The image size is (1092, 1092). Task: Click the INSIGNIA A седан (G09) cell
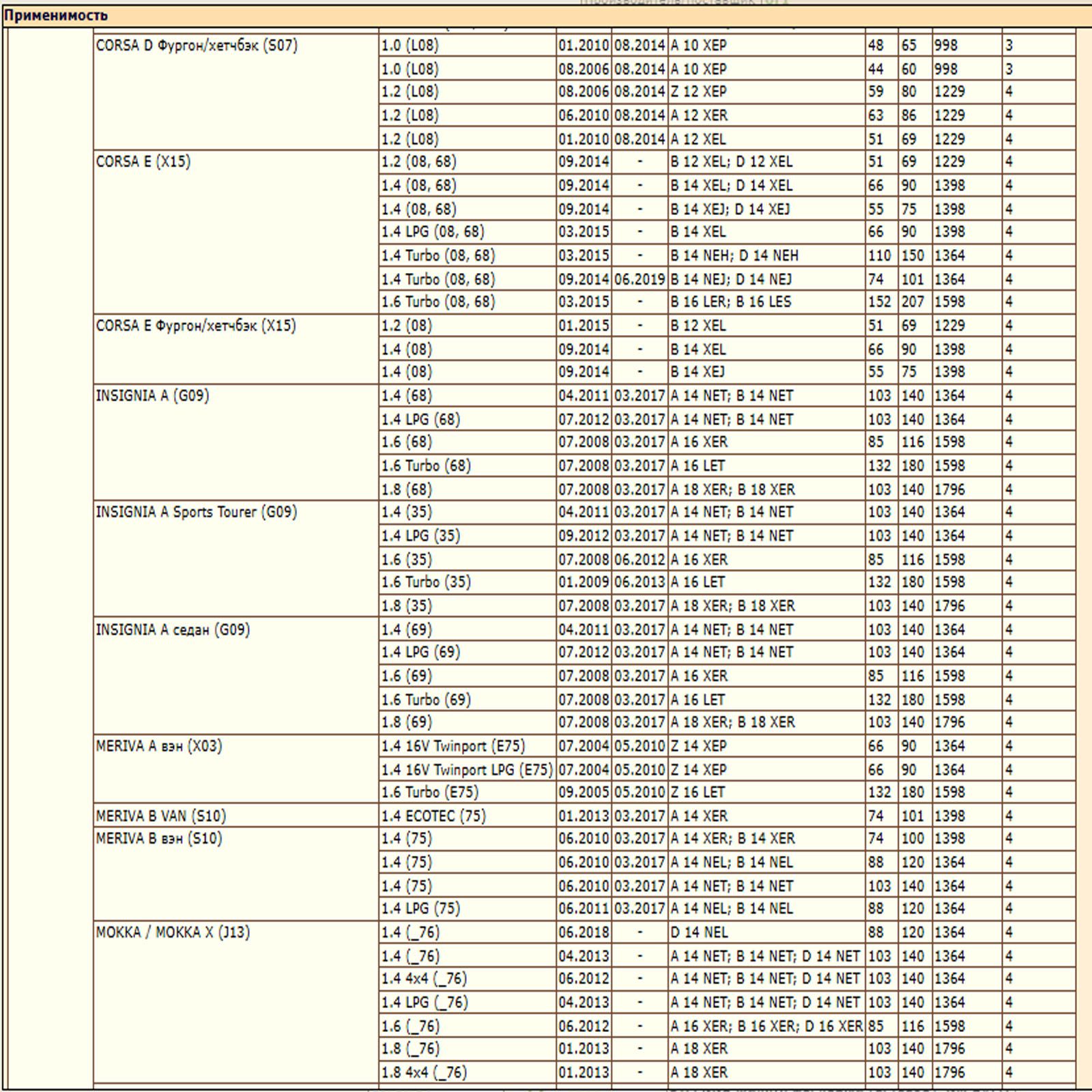click(173, 630)
